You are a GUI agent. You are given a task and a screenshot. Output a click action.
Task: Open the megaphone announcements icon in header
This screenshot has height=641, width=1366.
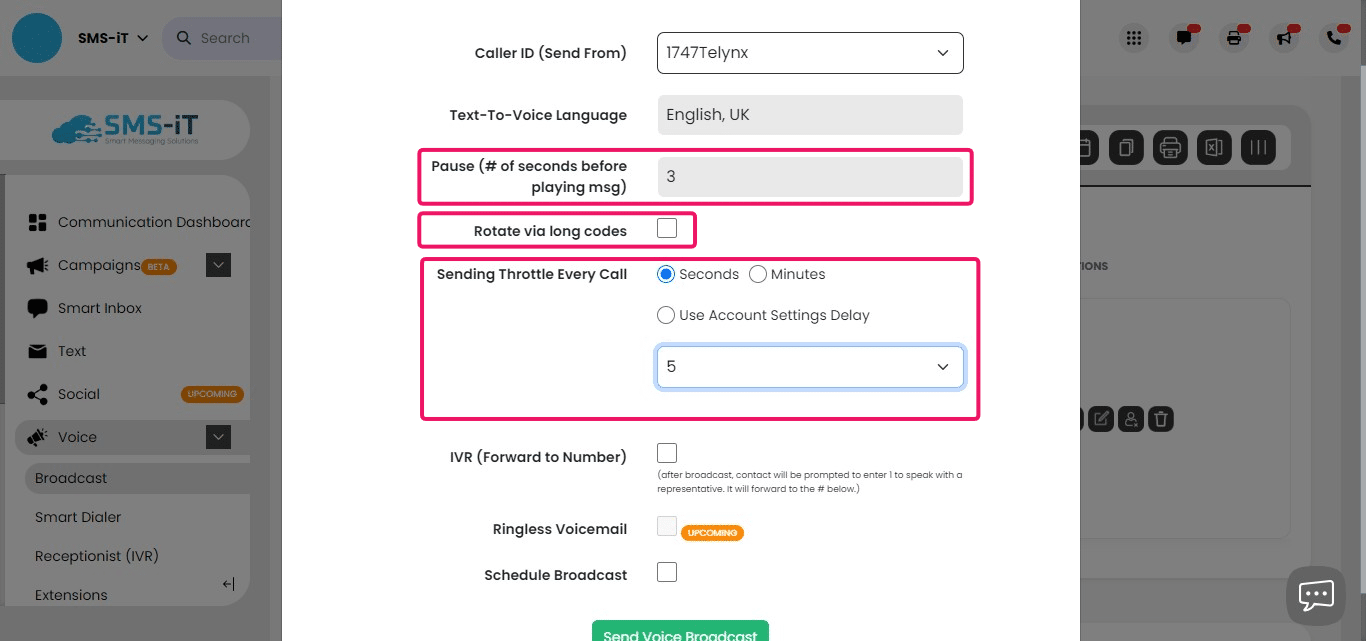[1284, 38]
